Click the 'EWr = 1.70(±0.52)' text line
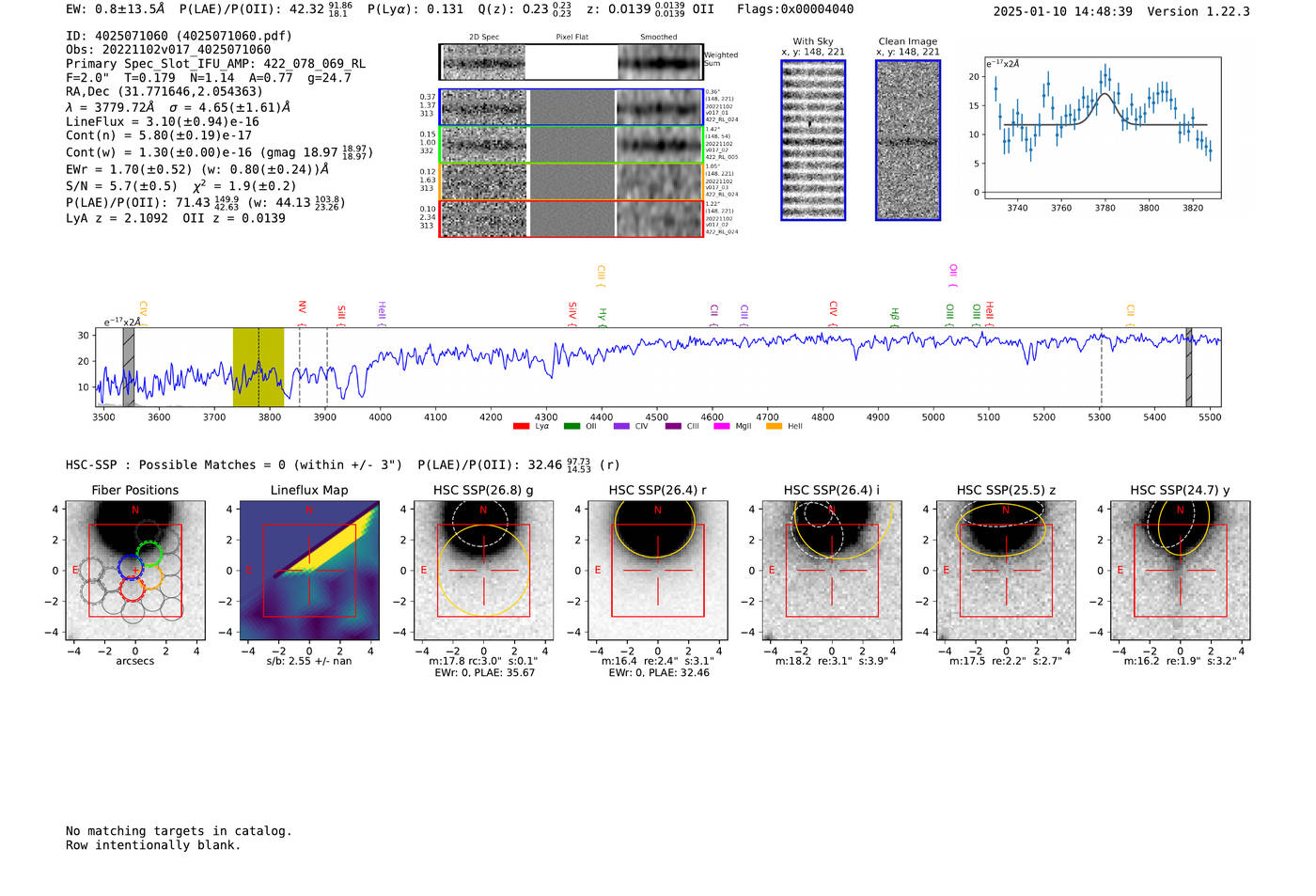Image resolution: width=1316 pixels, height=896 pixels. click(197, 170)
